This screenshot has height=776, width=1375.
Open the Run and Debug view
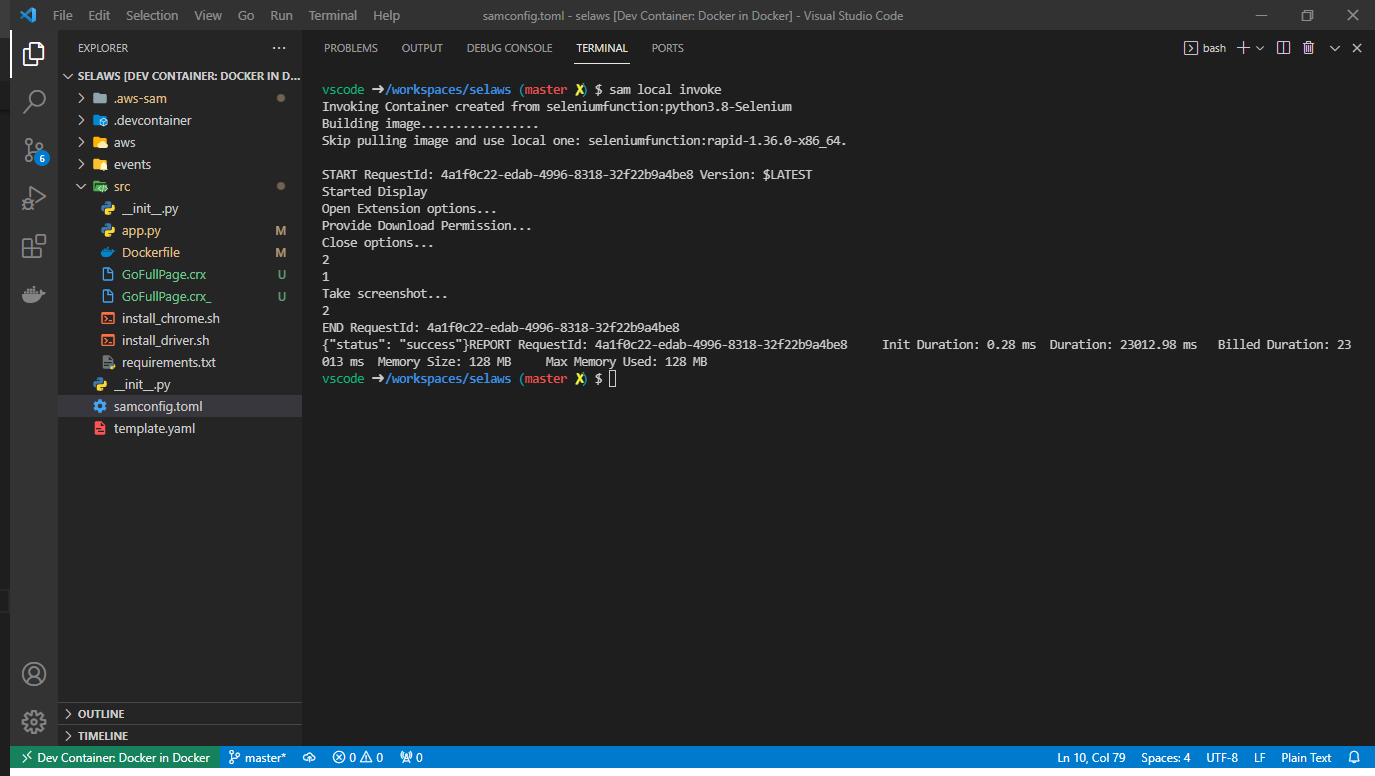point(34,198)
